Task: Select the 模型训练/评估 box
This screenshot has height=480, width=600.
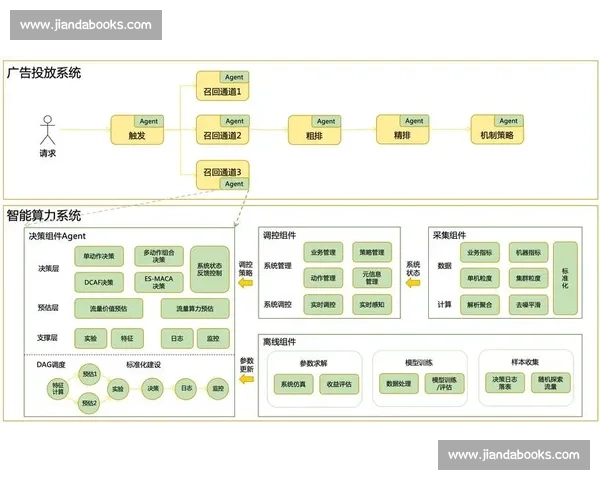Action: 445,384
